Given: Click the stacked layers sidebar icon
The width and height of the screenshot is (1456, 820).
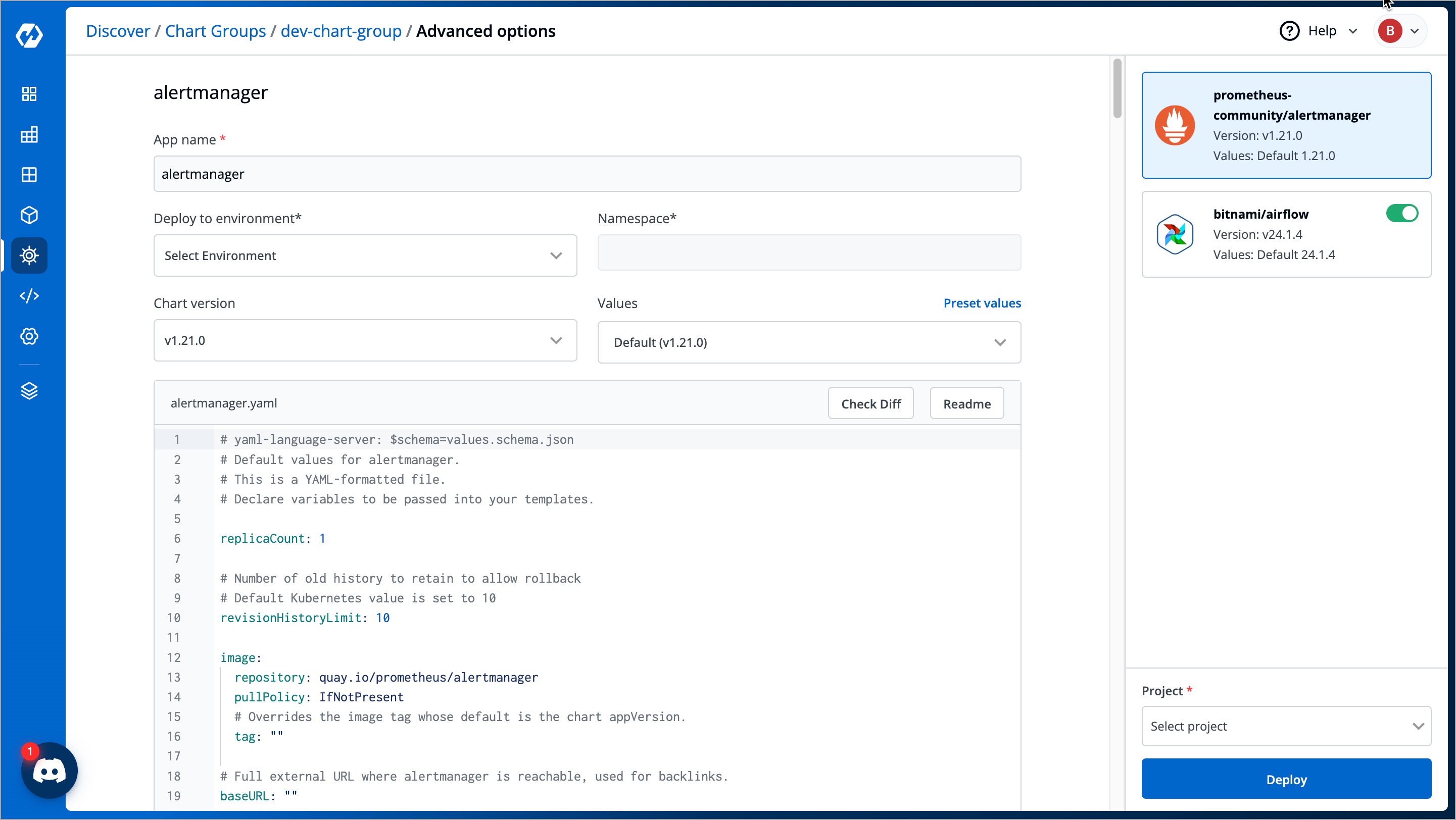Looking at the screenshot, I should pos(29,391).
